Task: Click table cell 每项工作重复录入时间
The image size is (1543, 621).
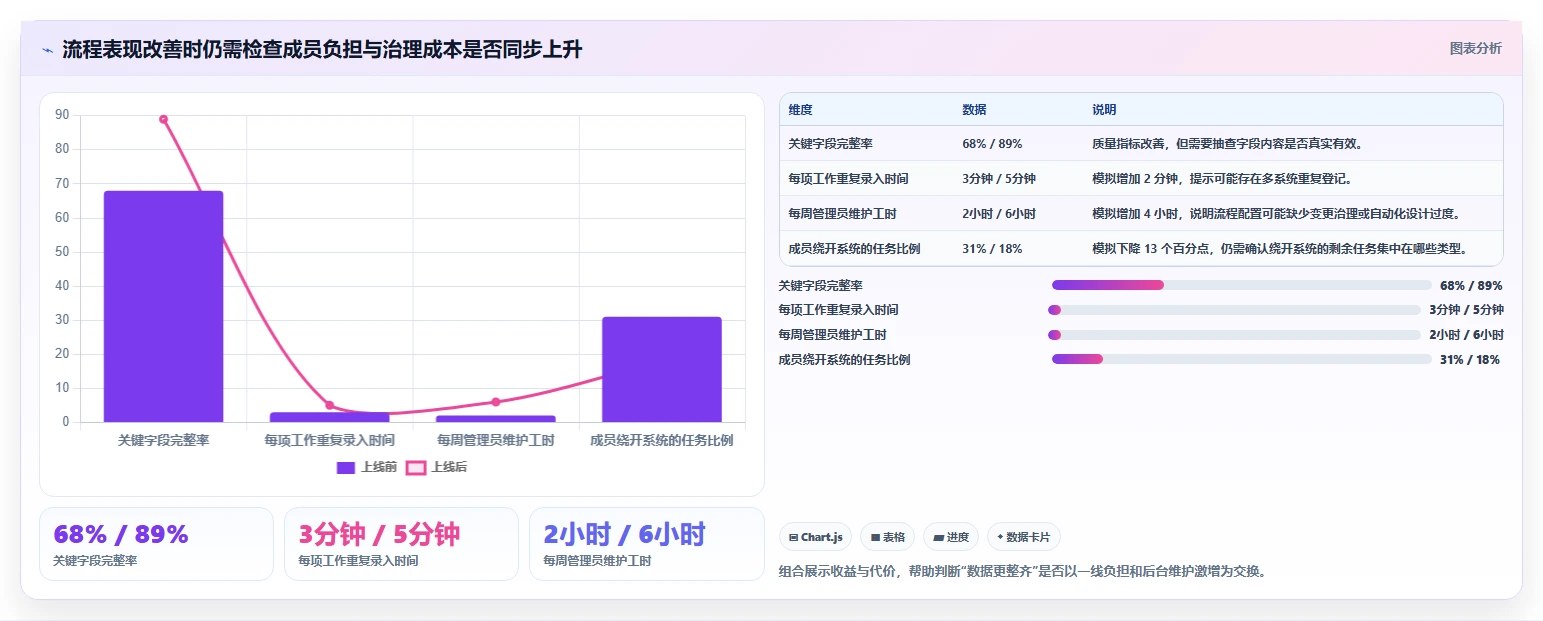Action: (x=848, y=179)
